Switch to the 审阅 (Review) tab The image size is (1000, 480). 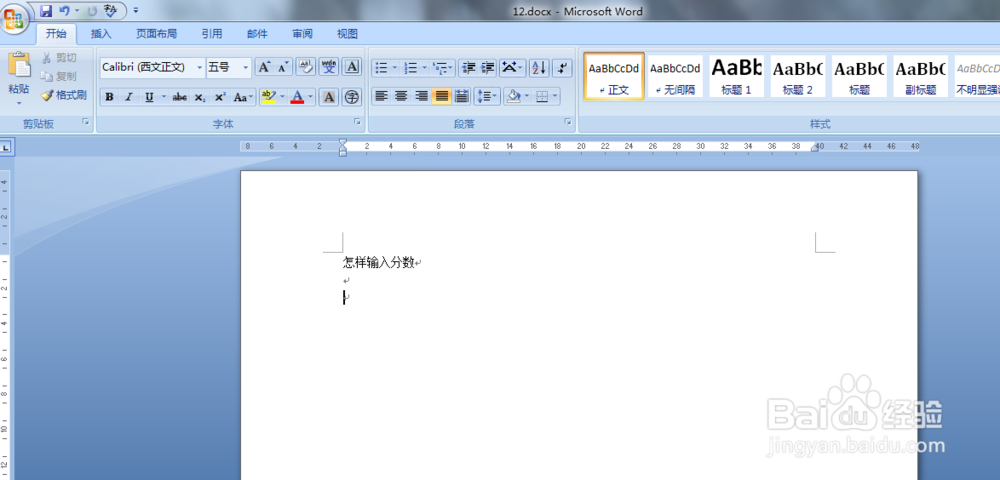302,34
